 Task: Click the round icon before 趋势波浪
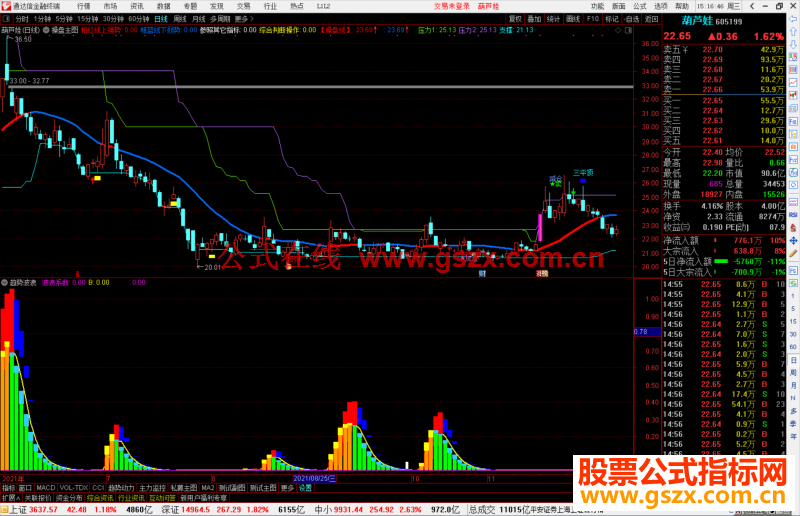coord(5,282)
